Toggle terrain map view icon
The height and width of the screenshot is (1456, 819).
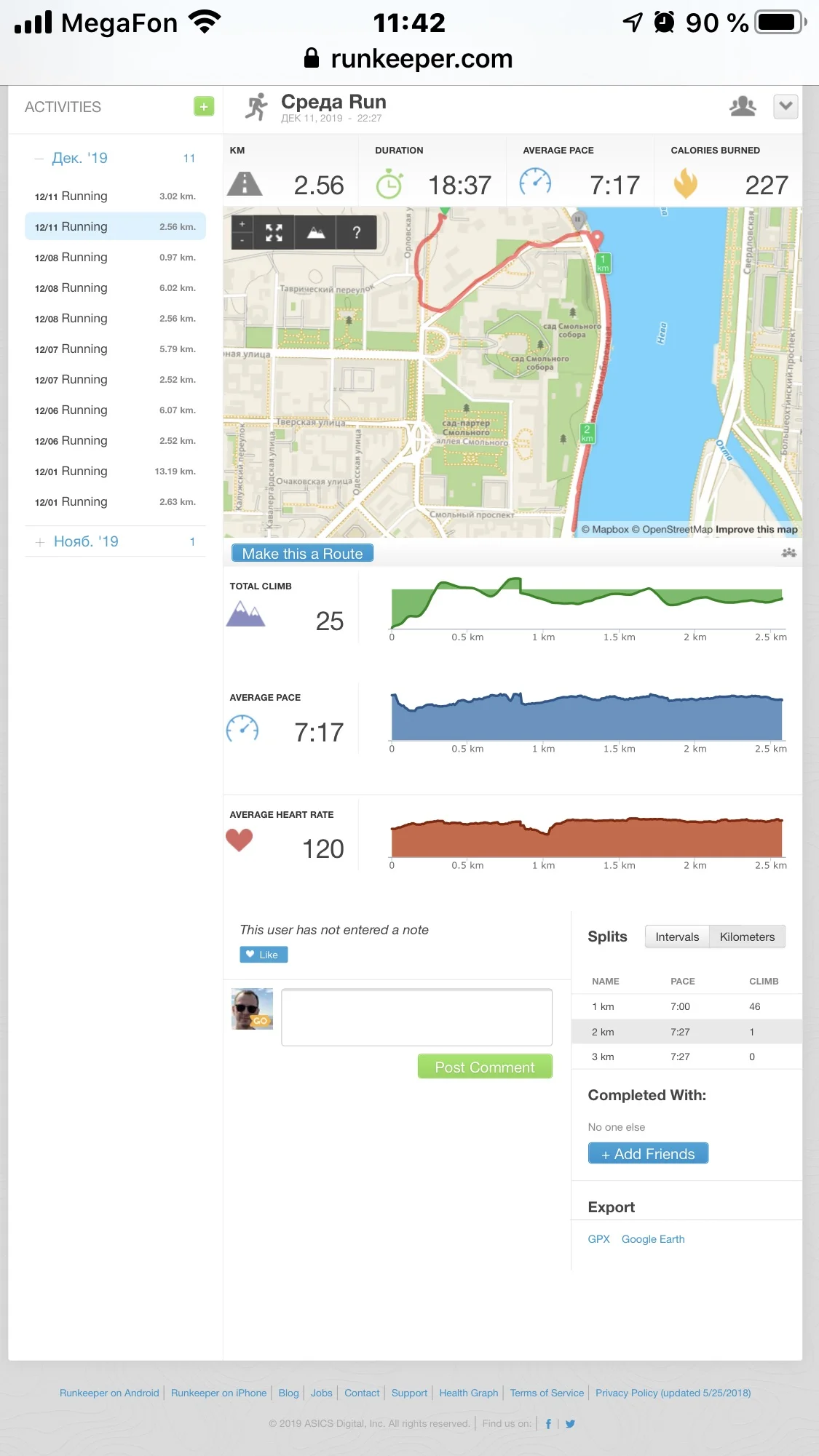pos(316,232)
